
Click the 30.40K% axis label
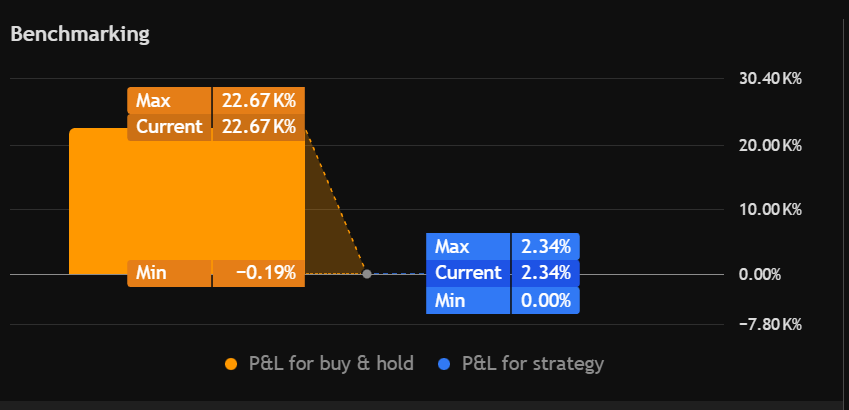771,78
